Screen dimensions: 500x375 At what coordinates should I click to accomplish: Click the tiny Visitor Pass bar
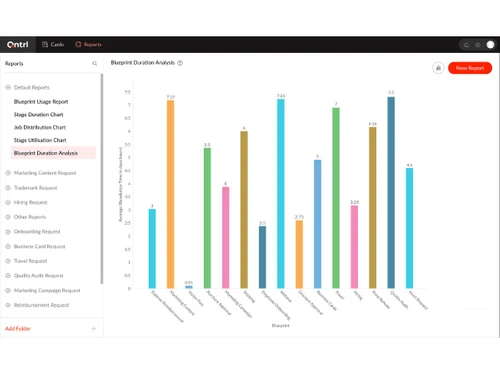(x=189, y=287)
